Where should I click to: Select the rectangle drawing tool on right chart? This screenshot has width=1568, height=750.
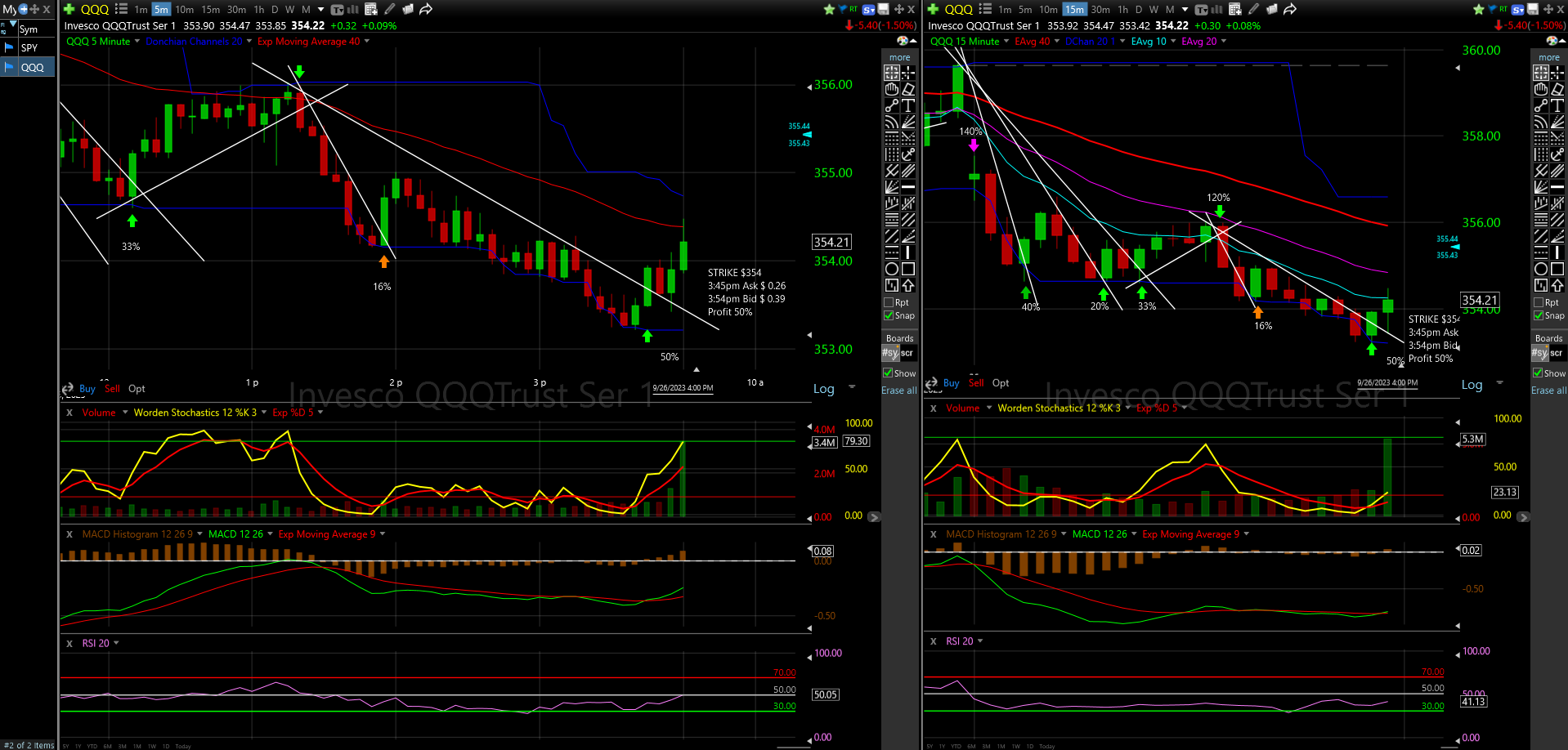point(1557,269)
